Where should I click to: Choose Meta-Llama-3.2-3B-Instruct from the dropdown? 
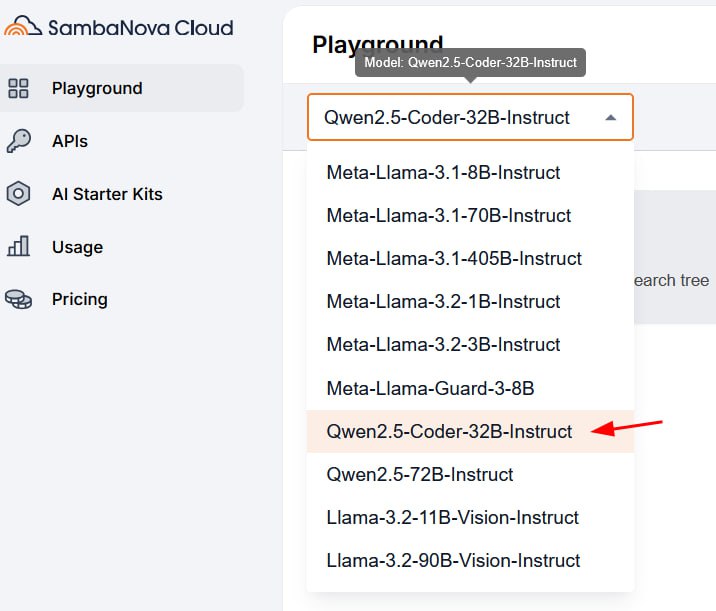[x=443, y=345]
